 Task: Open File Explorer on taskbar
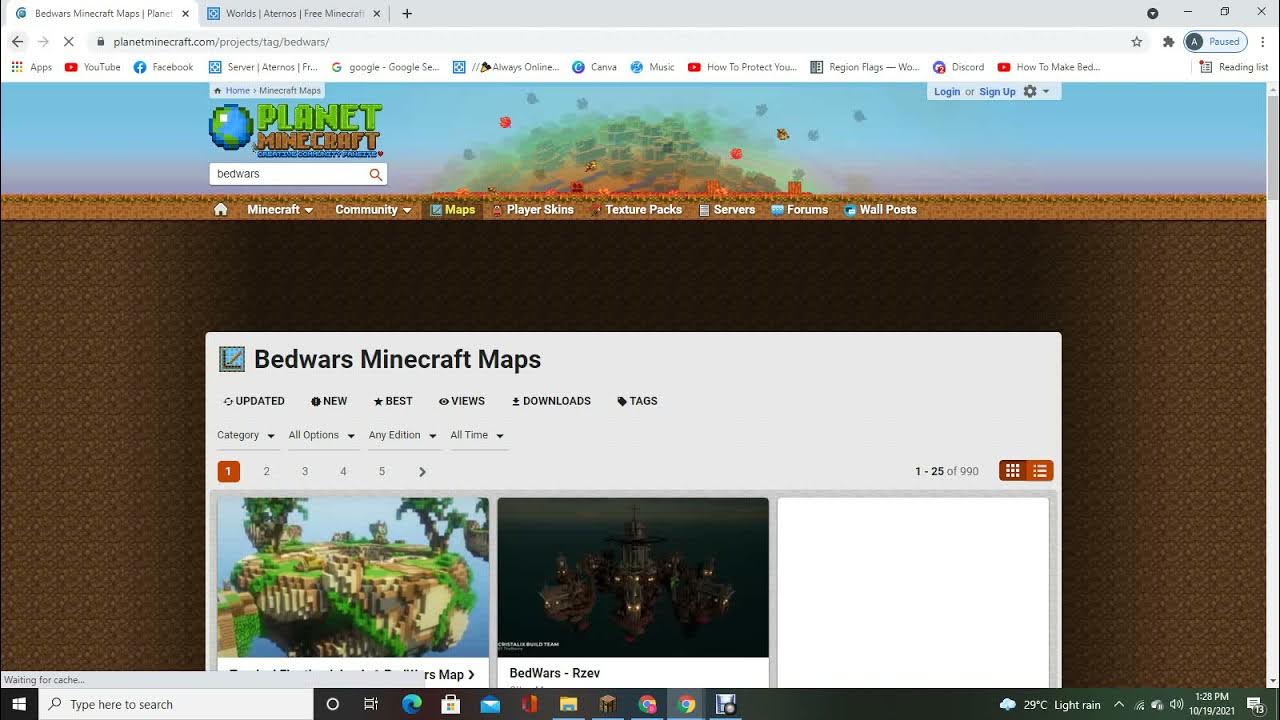click(568, 704)
